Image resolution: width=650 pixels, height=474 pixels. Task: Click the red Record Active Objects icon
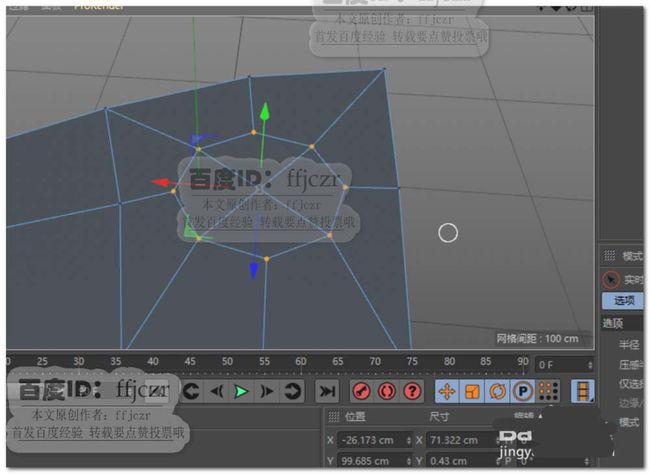361,391
